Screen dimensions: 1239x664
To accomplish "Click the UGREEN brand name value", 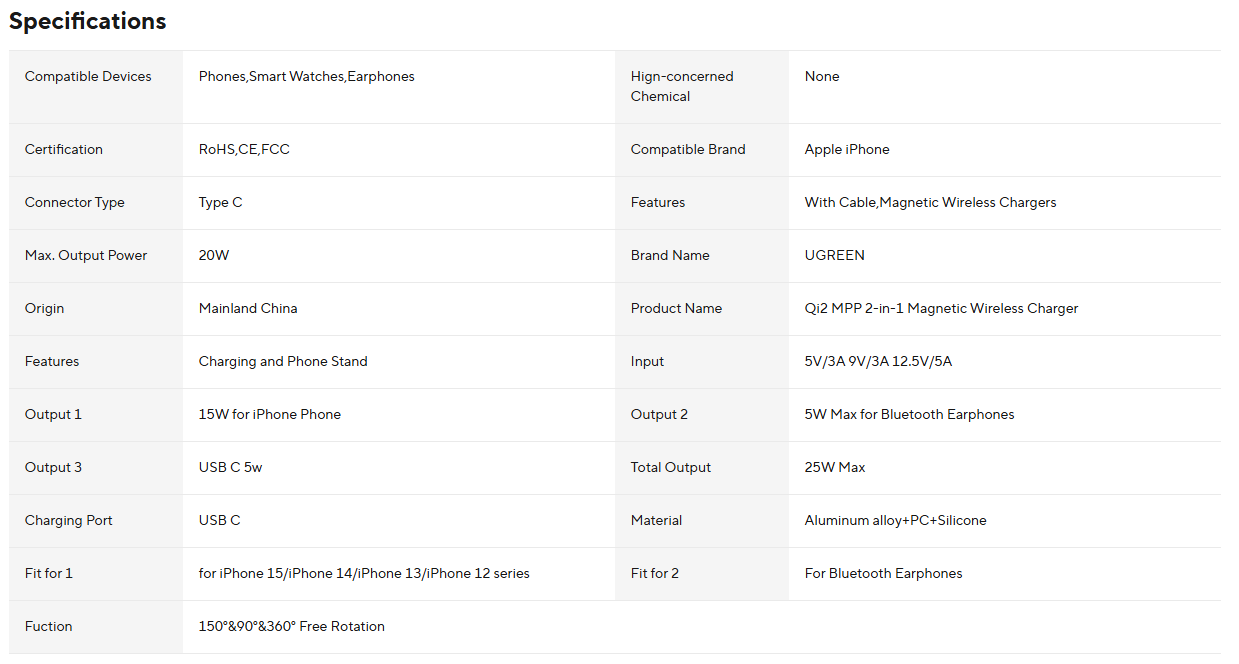I will tap(835, 255).
